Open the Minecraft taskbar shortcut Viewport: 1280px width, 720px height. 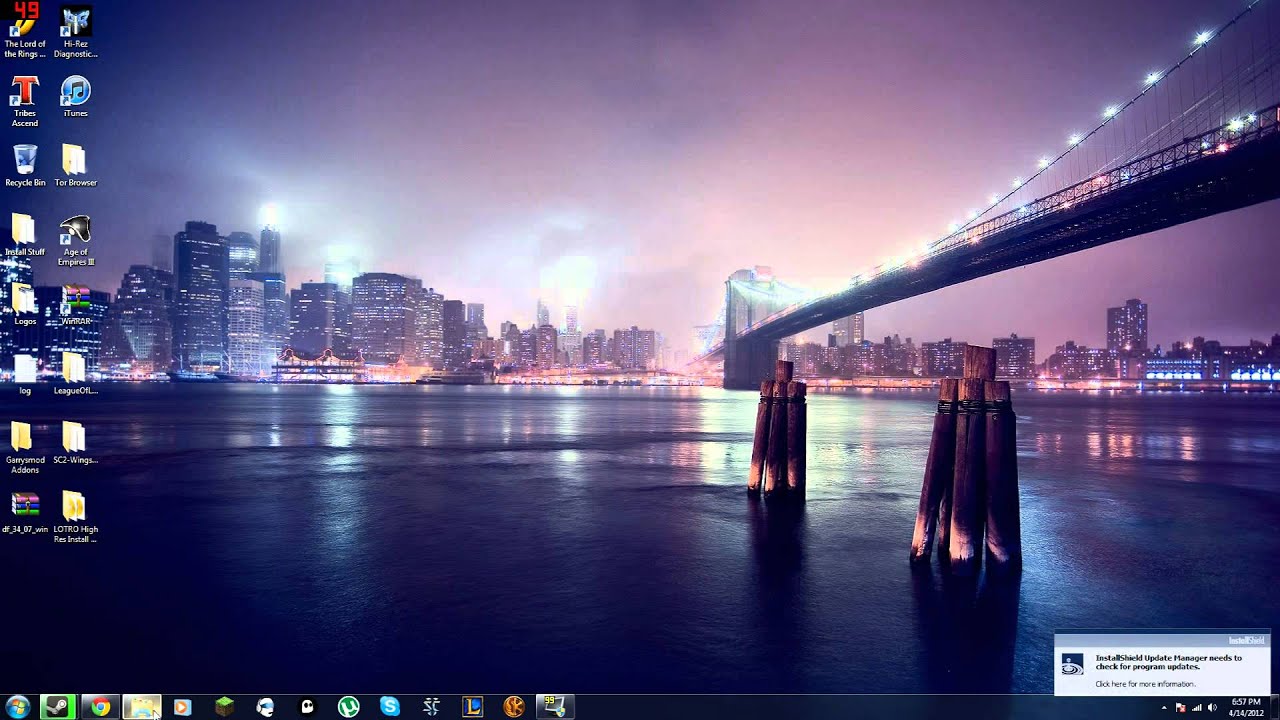coord(224,707)
